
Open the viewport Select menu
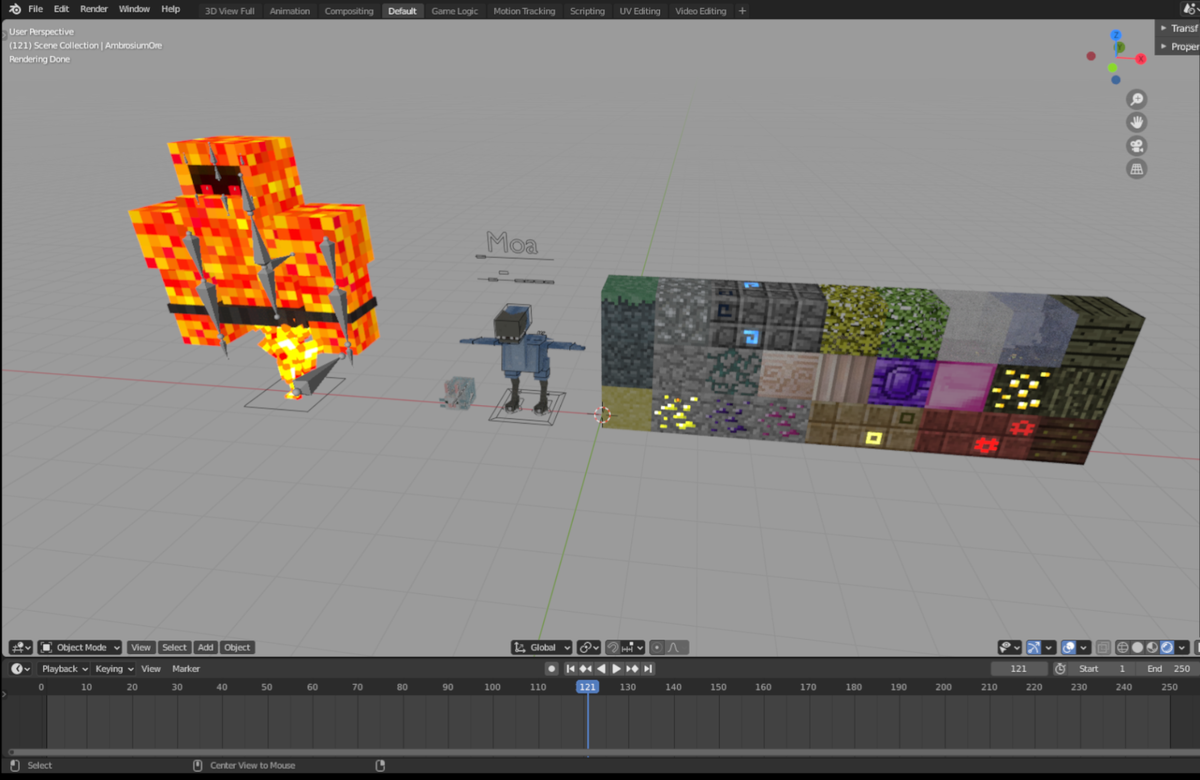click(x=174, y=647)
